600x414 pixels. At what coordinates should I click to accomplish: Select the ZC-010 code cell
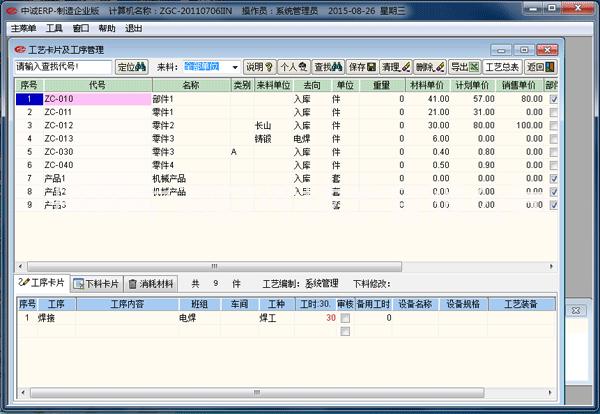[x=98, y=99]
